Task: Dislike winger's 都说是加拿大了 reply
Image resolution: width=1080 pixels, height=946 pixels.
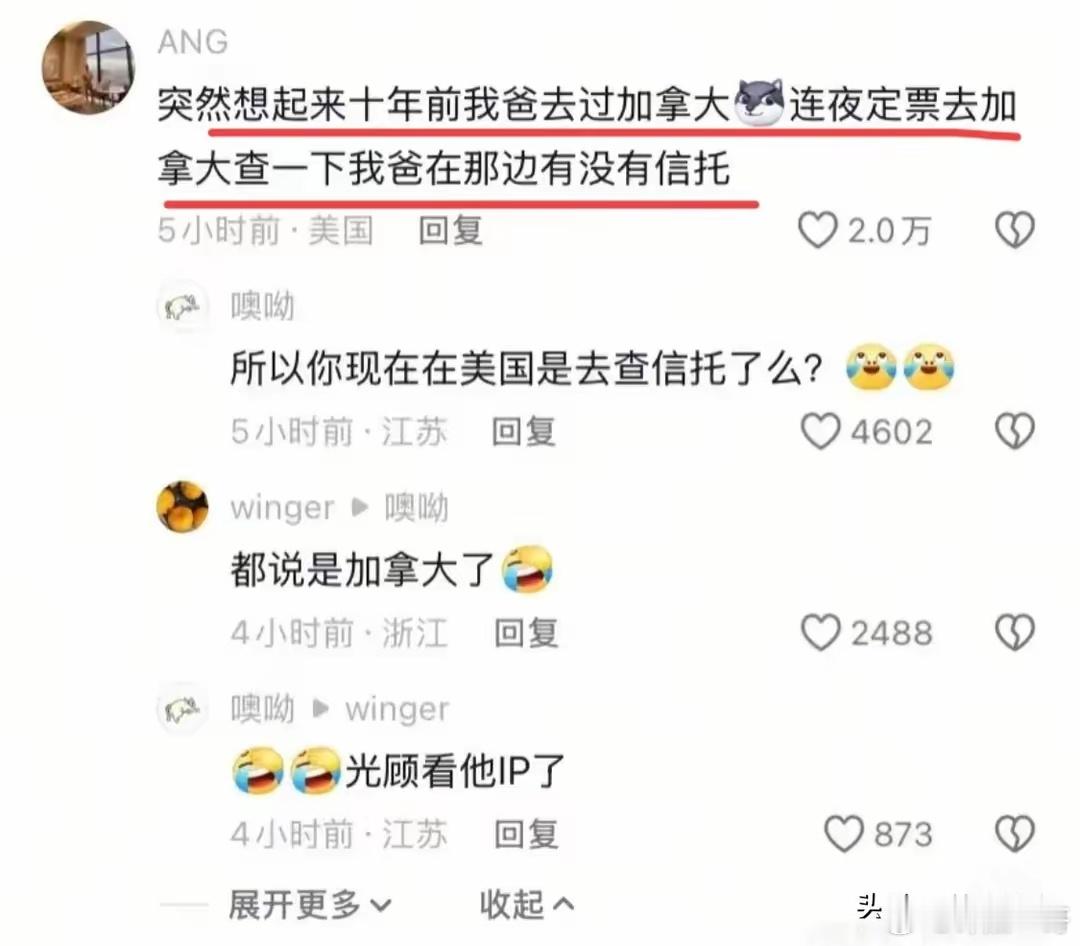Action: point(1015,633)
